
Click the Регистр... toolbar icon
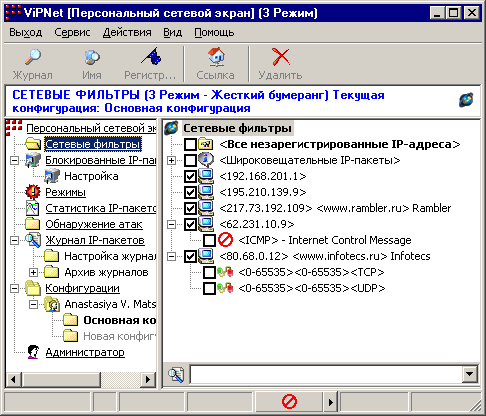(151, 56)
